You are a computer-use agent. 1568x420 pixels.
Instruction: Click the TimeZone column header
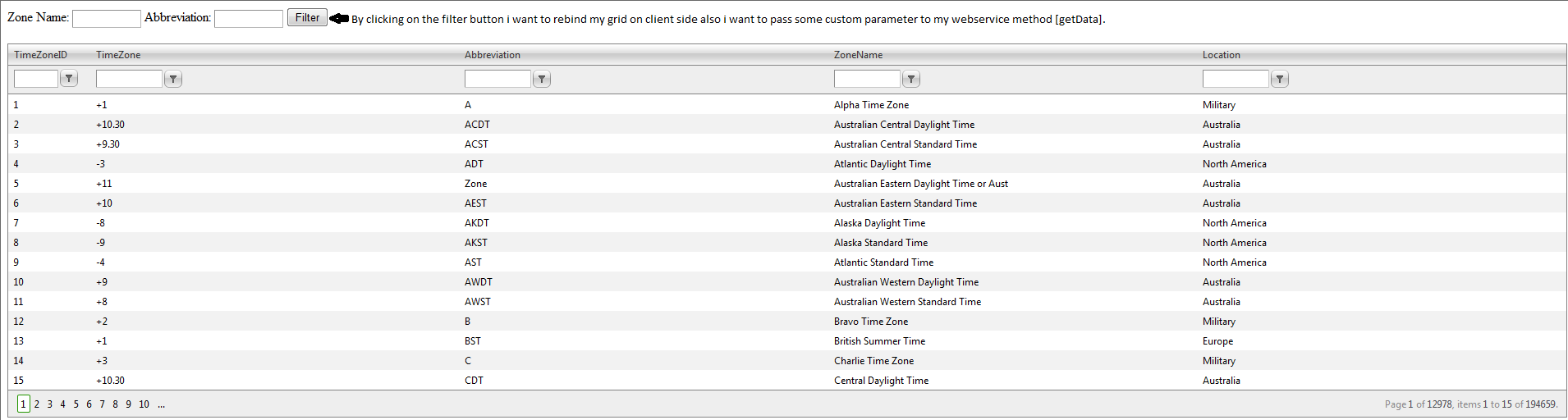point(118,55)
